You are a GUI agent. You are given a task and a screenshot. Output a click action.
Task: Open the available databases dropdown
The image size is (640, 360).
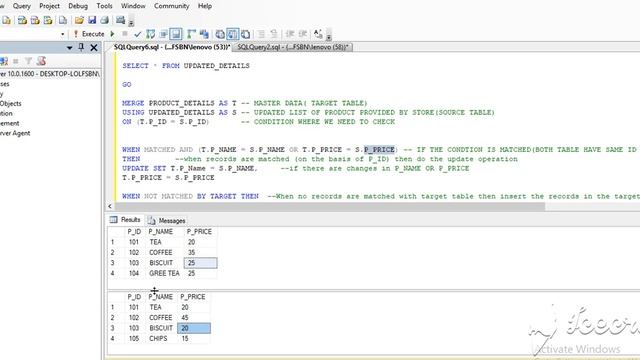pyautogui.click(x=62, y=34)
